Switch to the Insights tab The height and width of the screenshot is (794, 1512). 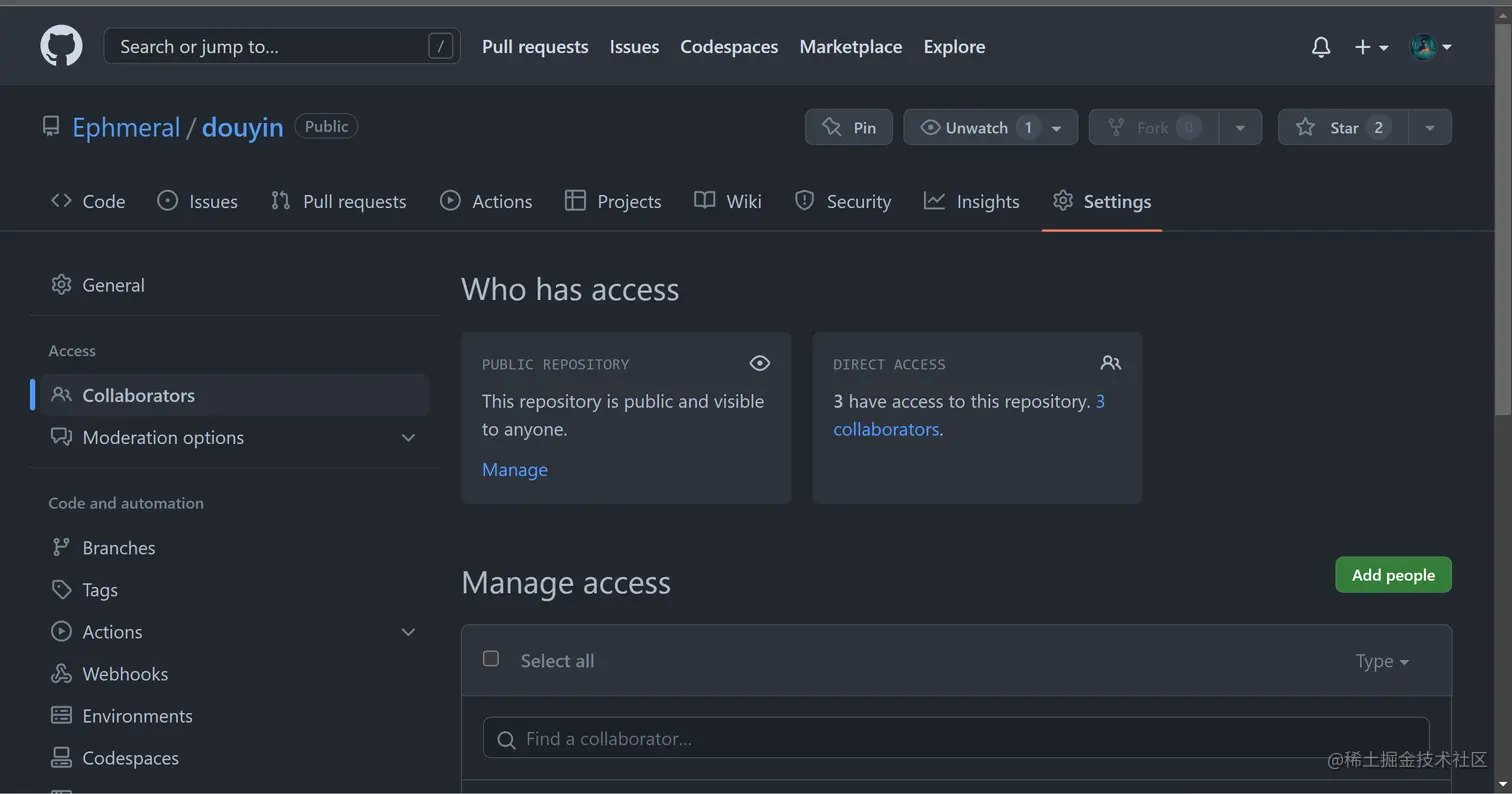coord(971,201)
